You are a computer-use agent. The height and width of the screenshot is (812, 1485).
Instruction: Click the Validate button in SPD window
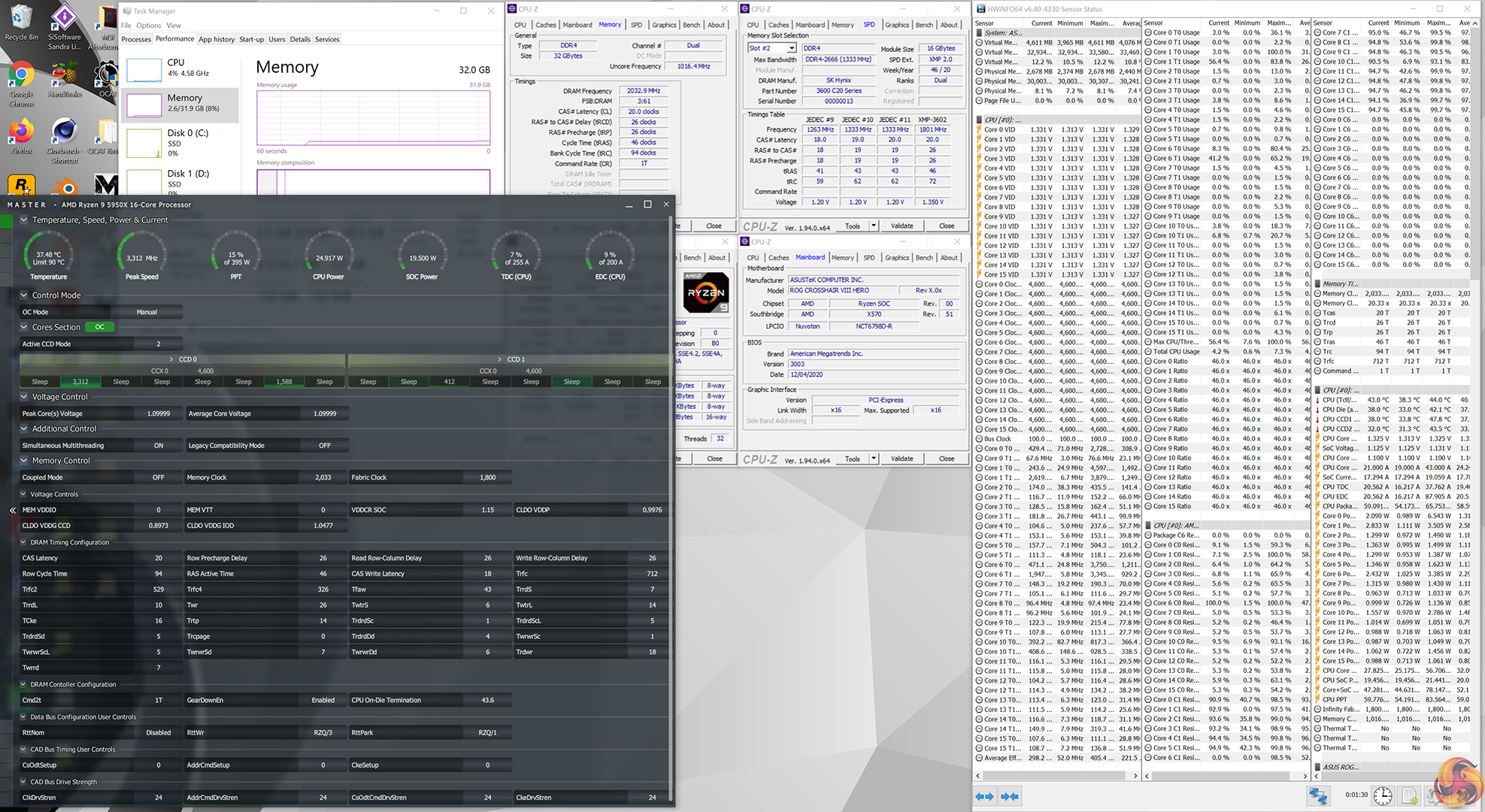coord(902,226)
